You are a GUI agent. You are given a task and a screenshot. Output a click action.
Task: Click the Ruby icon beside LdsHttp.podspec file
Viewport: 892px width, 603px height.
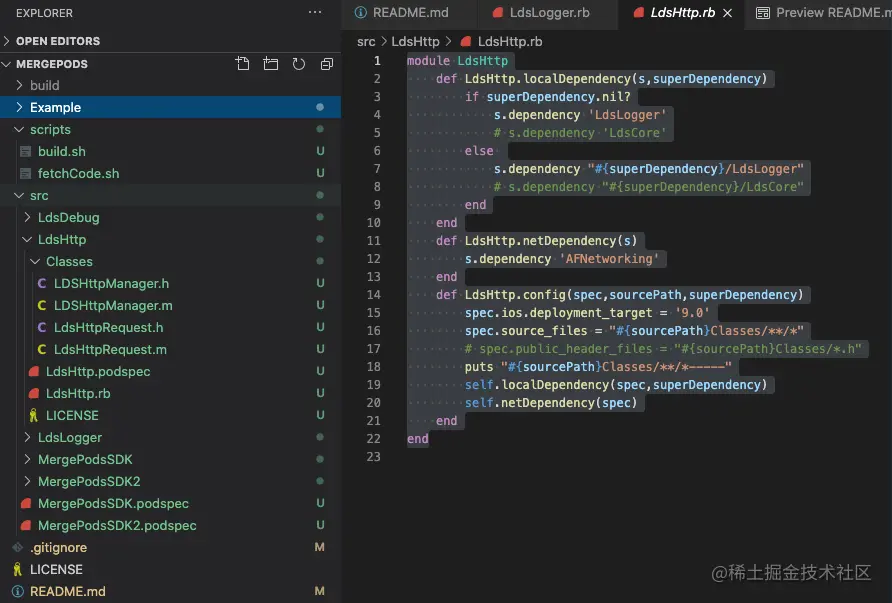[x=34, y=371]
